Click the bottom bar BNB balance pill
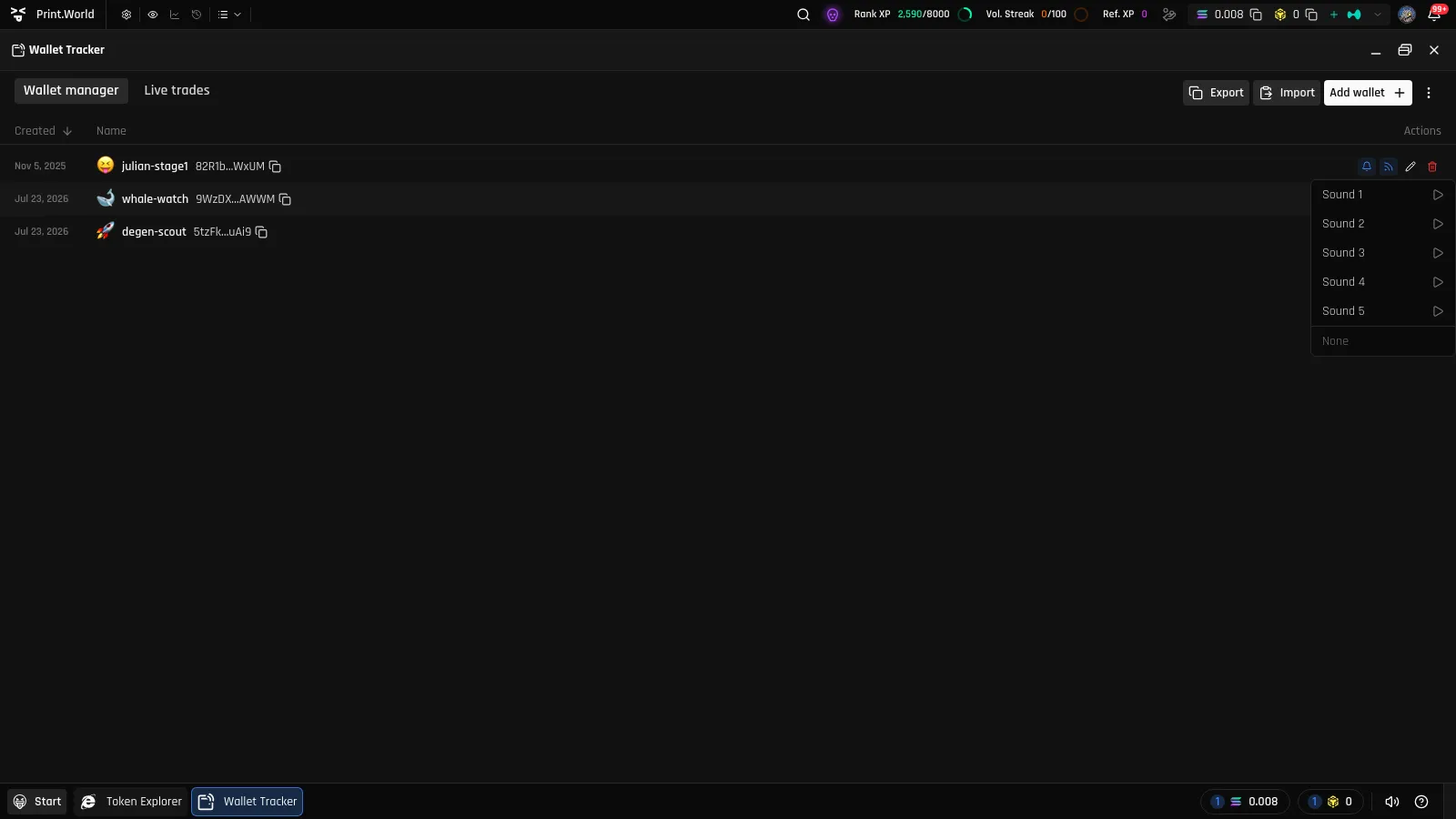 pyautogui.click(x=1331, y=802)
